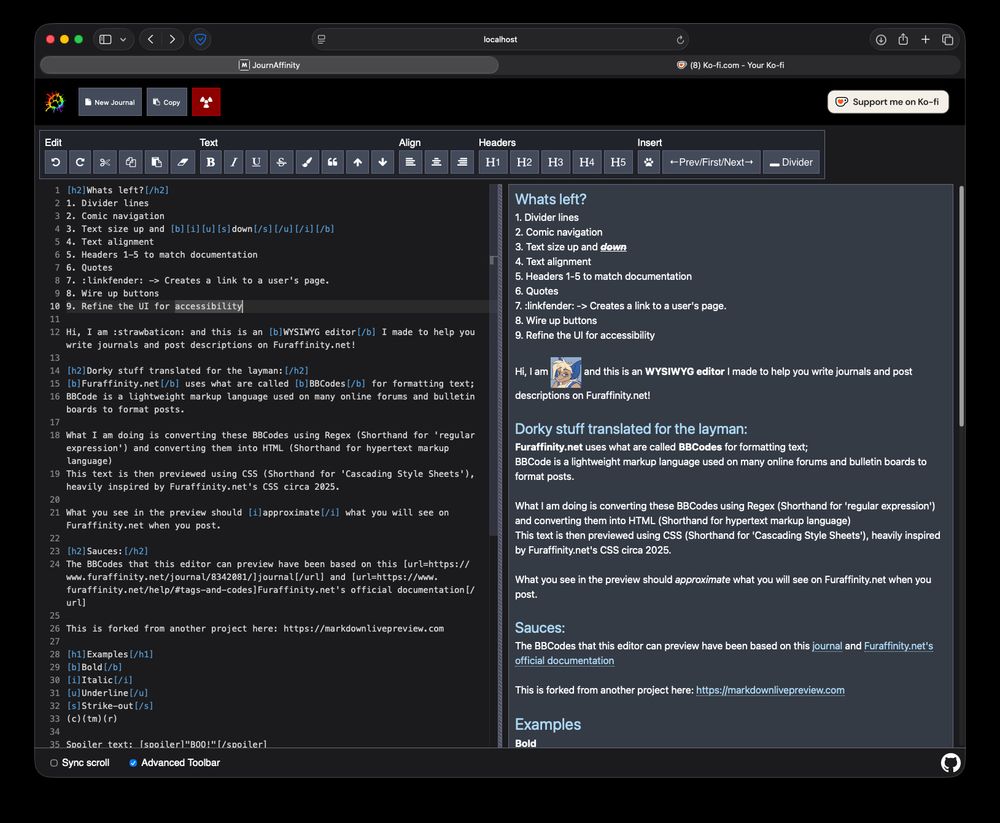Switch to Ko-fi.com browser tab
This screenshot has height=823, width=1000.
pyautogui.click(x=730, y=65)
